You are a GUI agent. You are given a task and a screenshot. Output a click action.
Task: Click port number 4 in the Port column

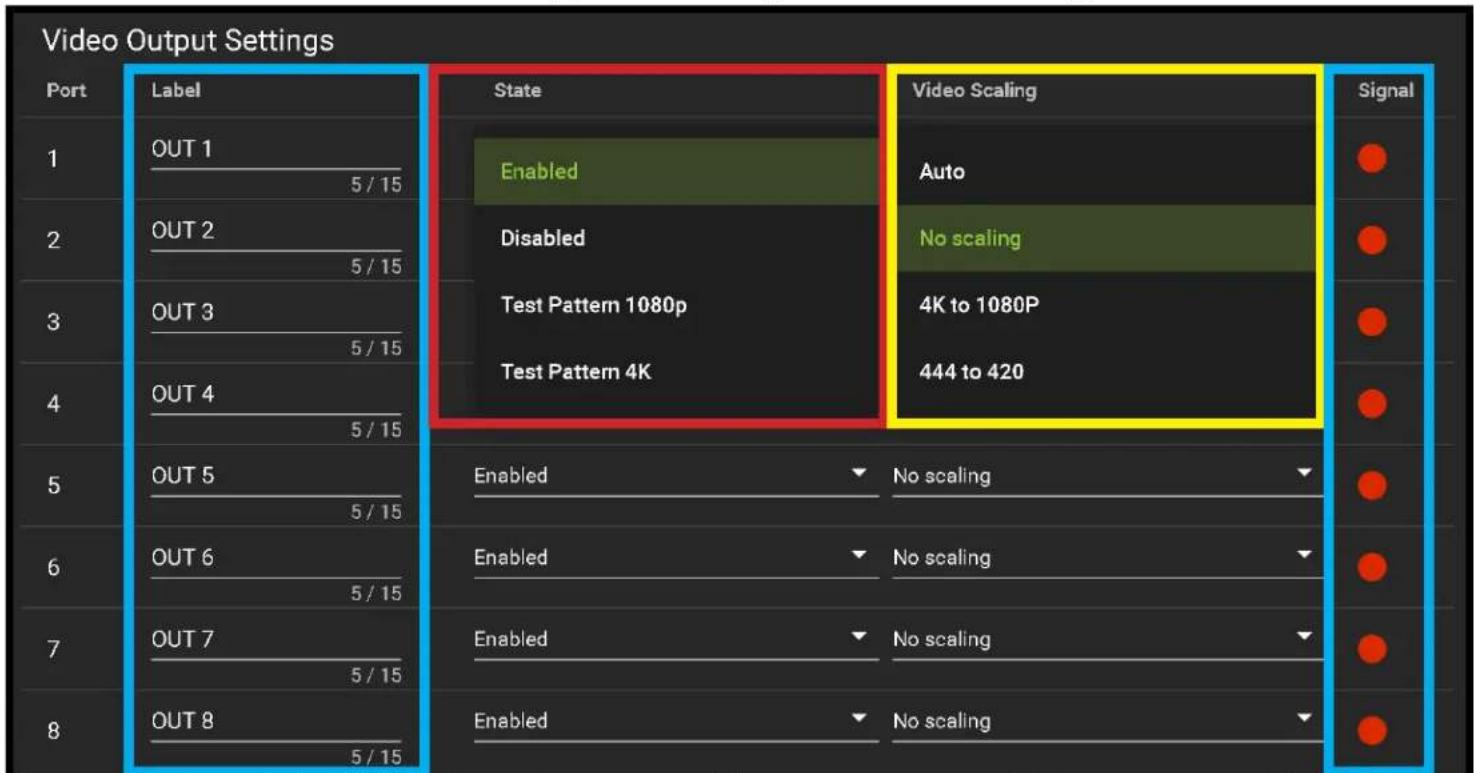pyautogui.click(x=53, y=404)
